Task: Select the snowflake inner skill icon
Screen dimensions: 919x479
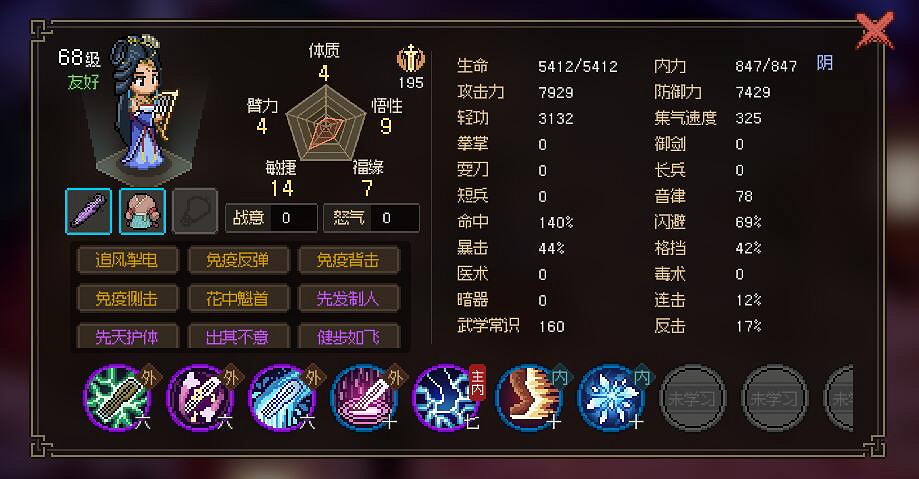Action: click(611, 398)
